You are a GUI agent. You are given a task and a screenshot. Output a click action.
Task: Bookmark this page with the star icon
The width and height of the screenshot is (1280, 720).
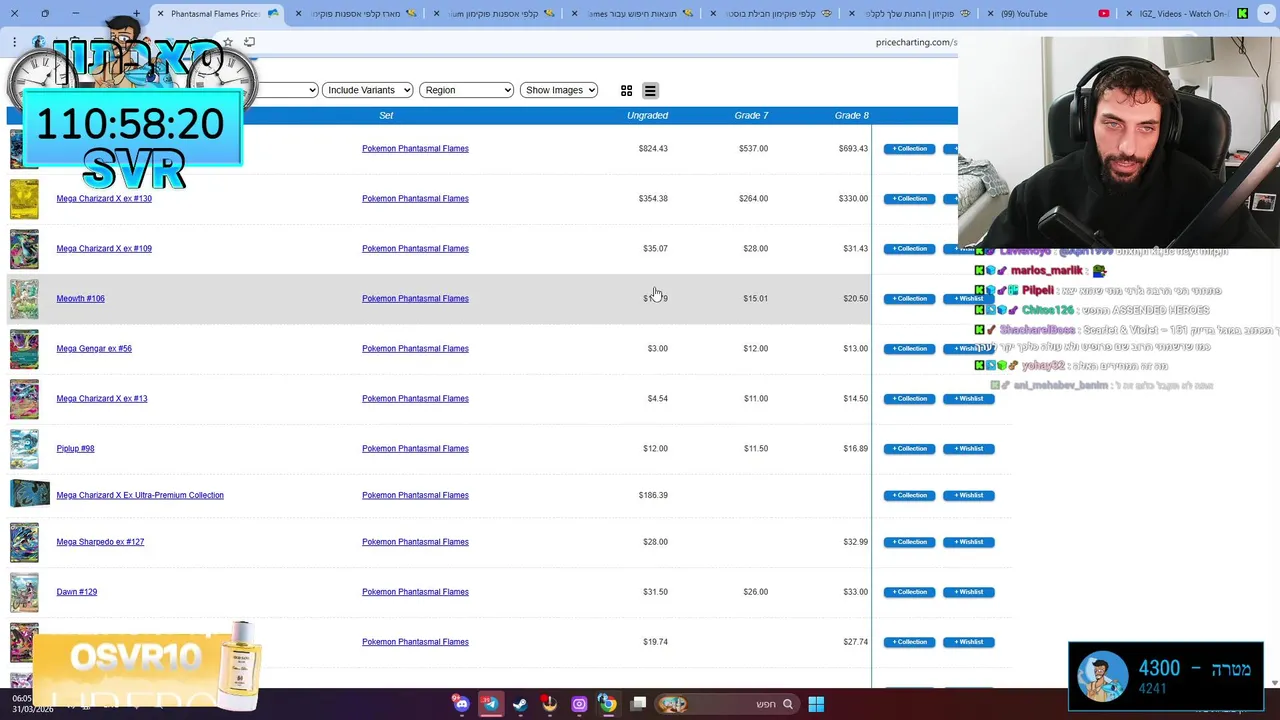coord(228,42)
